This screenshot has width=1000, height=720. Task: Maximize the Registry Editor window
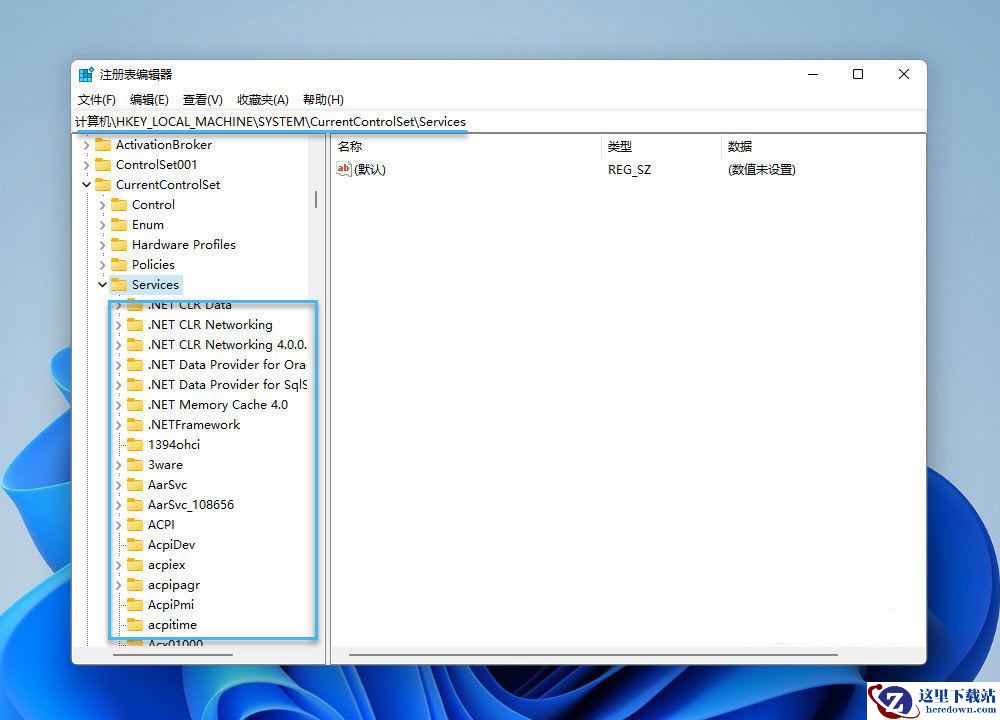(x=858, y=75)
